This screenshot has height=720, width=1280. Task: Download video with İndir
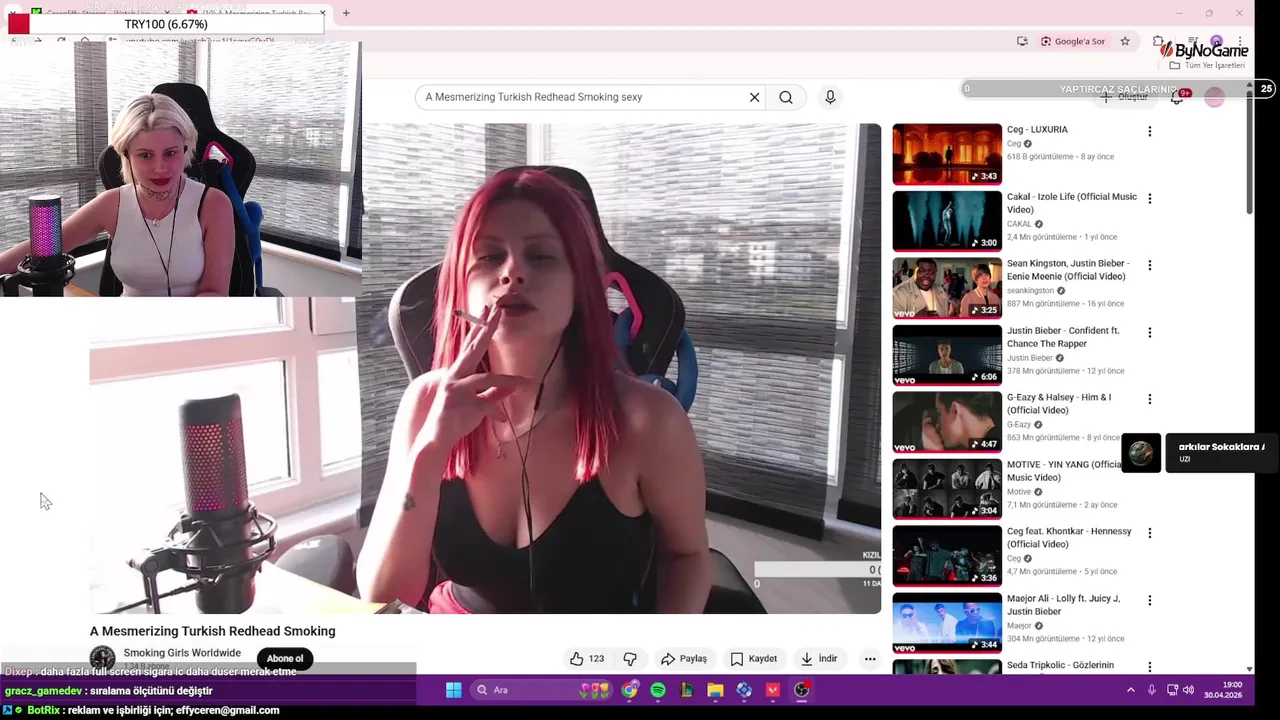point(818,659)
